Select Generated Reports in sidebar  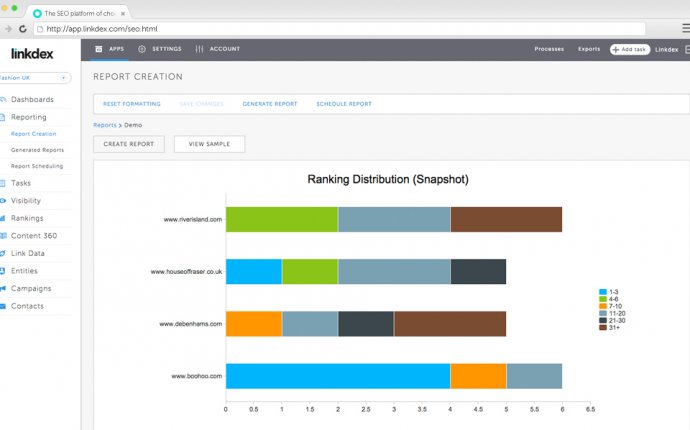point(37,150)
